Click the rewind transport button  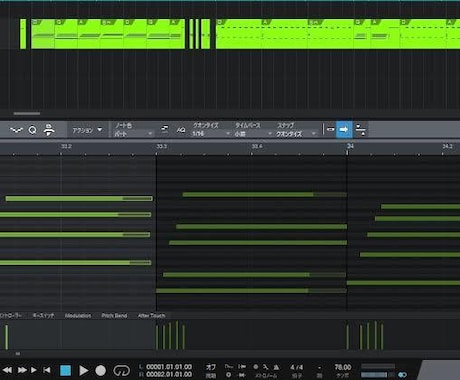point(7,370)
